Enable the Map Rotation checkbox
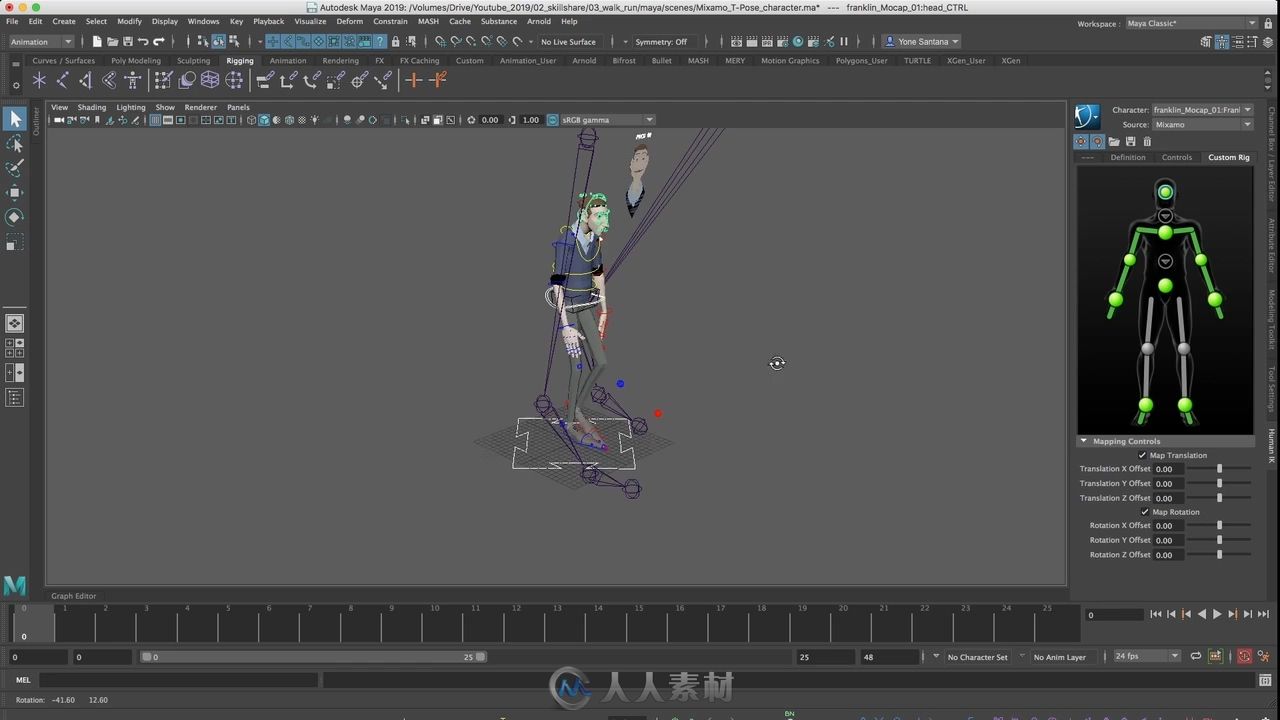This screenshot has height=720, width=1280. click(x=1145, y=512)
